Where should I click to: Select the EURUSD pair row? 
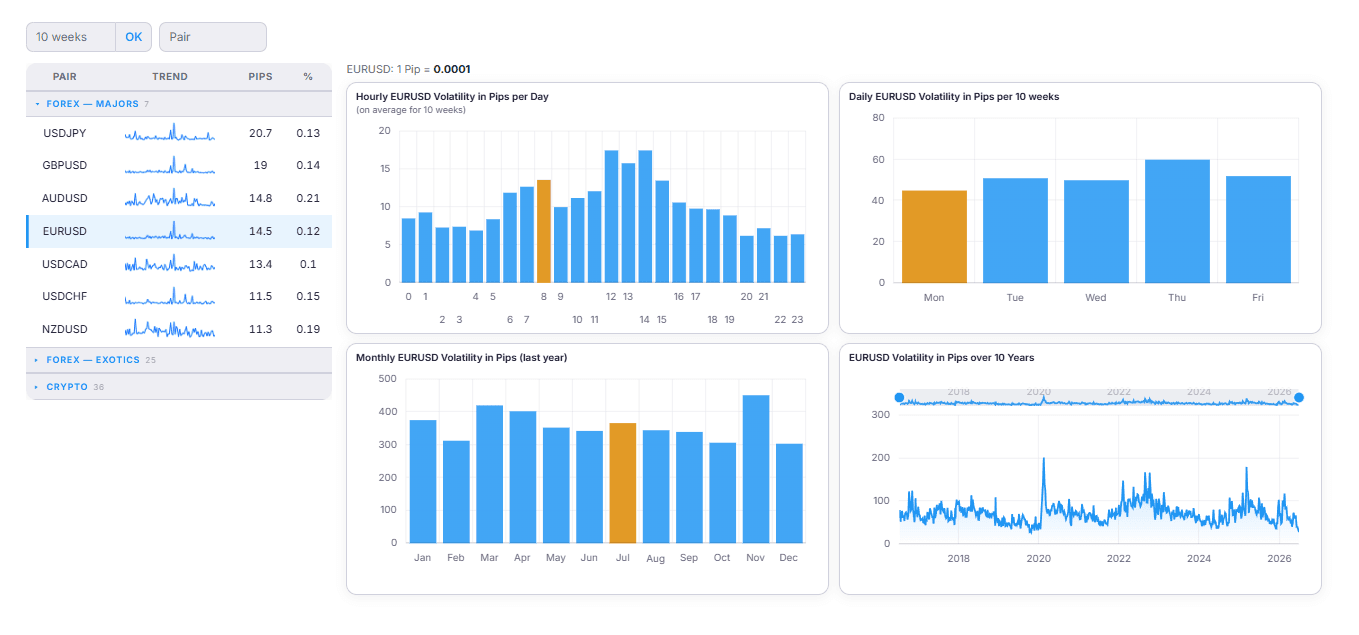tap(179, 231)
